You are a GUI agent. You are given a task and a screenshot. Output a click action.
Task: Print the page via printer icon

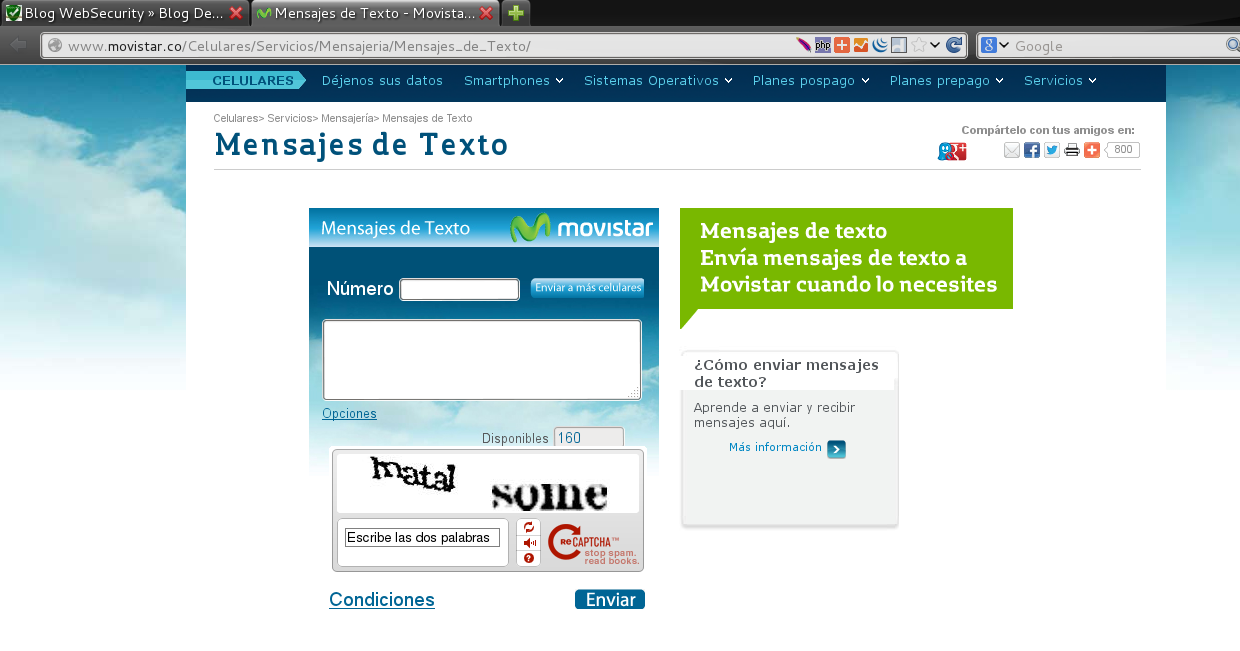click(x=1072, y=150)
